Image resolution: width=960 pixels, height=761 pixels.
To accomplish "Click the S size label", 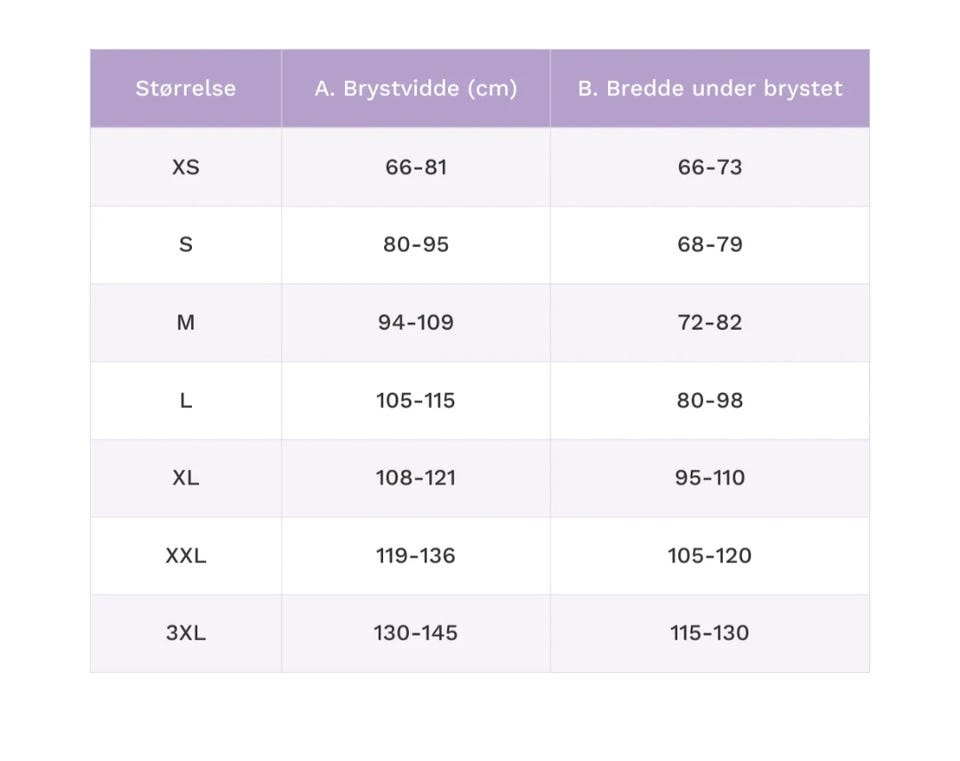I will point(186,244).
